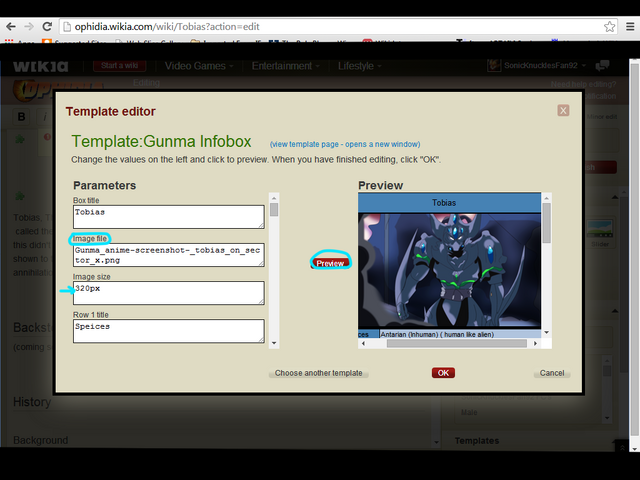Click the Wikia logo in the header

(40, 66)
